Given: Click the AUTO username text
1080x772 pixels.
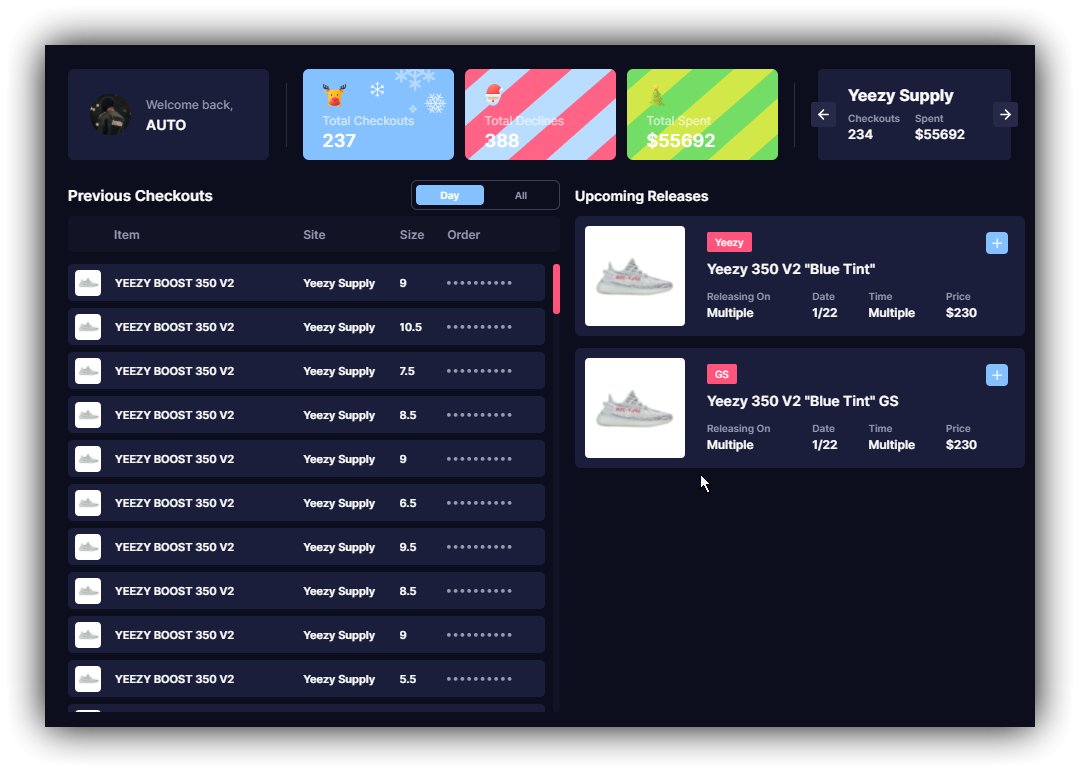Looking at the screenshot, I should [x=166, y=125].
